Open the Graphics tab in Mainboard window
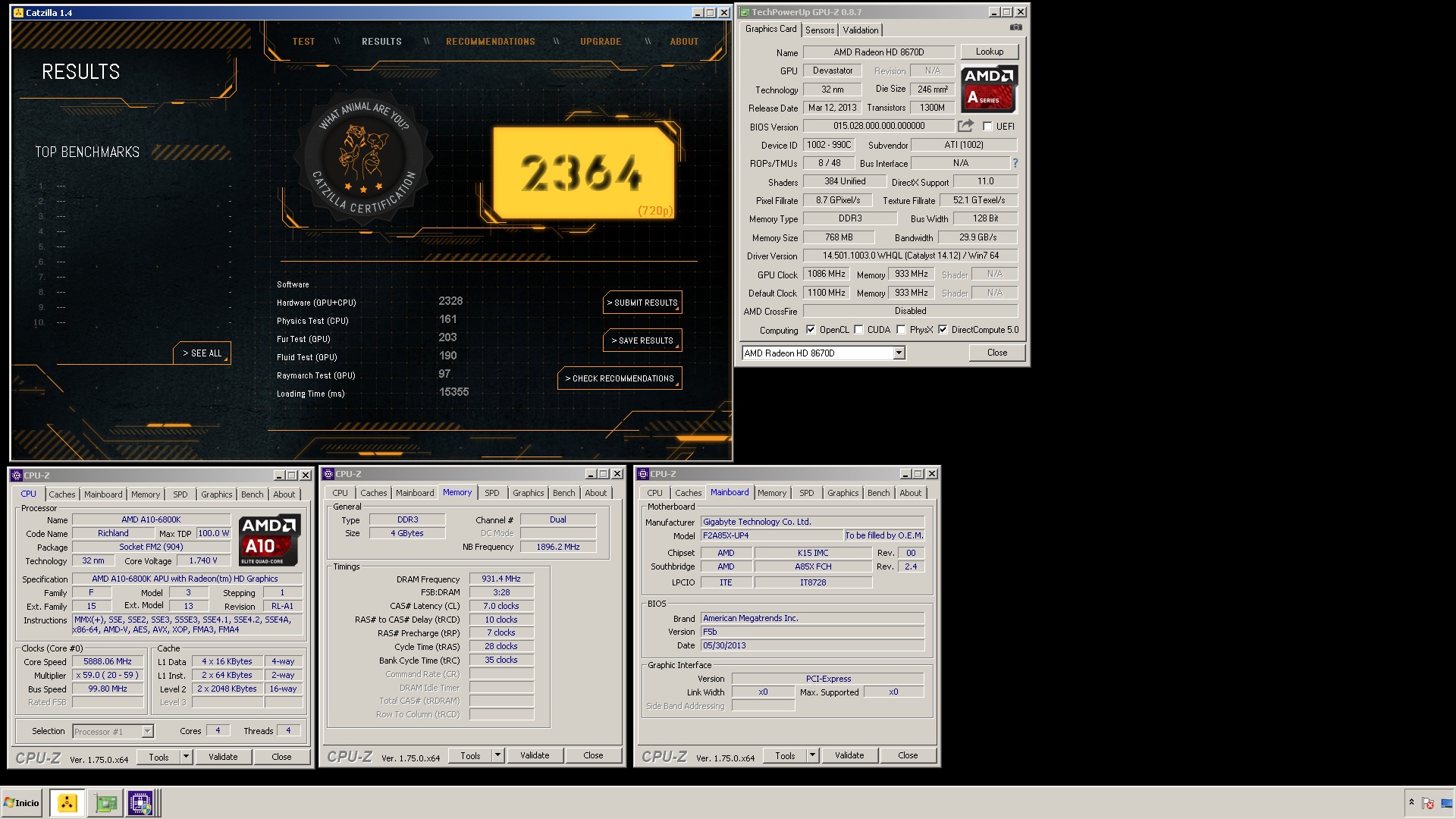Screen dimensions: 1456x819 point(843,493)
